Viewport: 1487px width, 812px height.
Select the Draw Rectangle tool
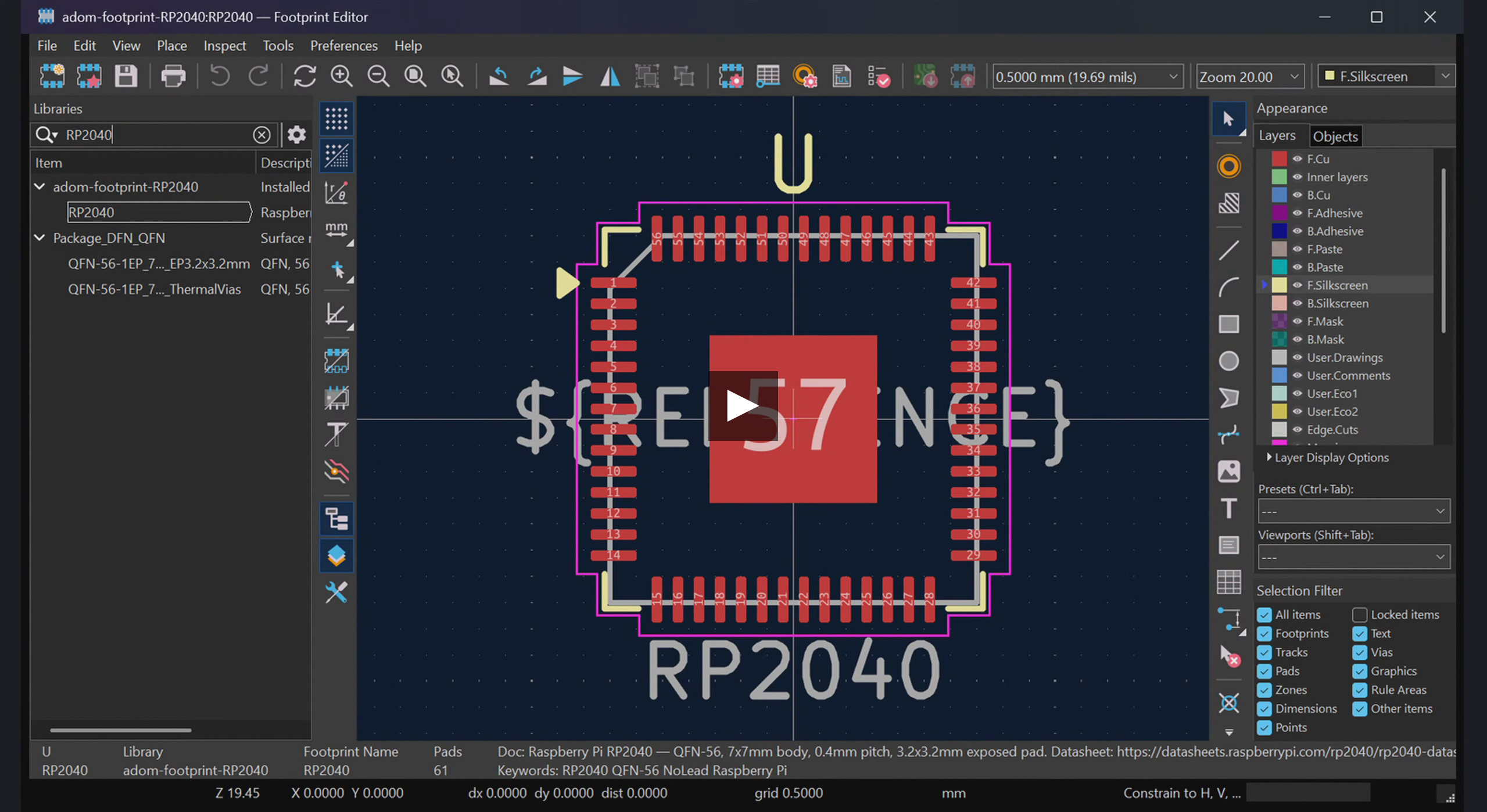click(1228, 324)
